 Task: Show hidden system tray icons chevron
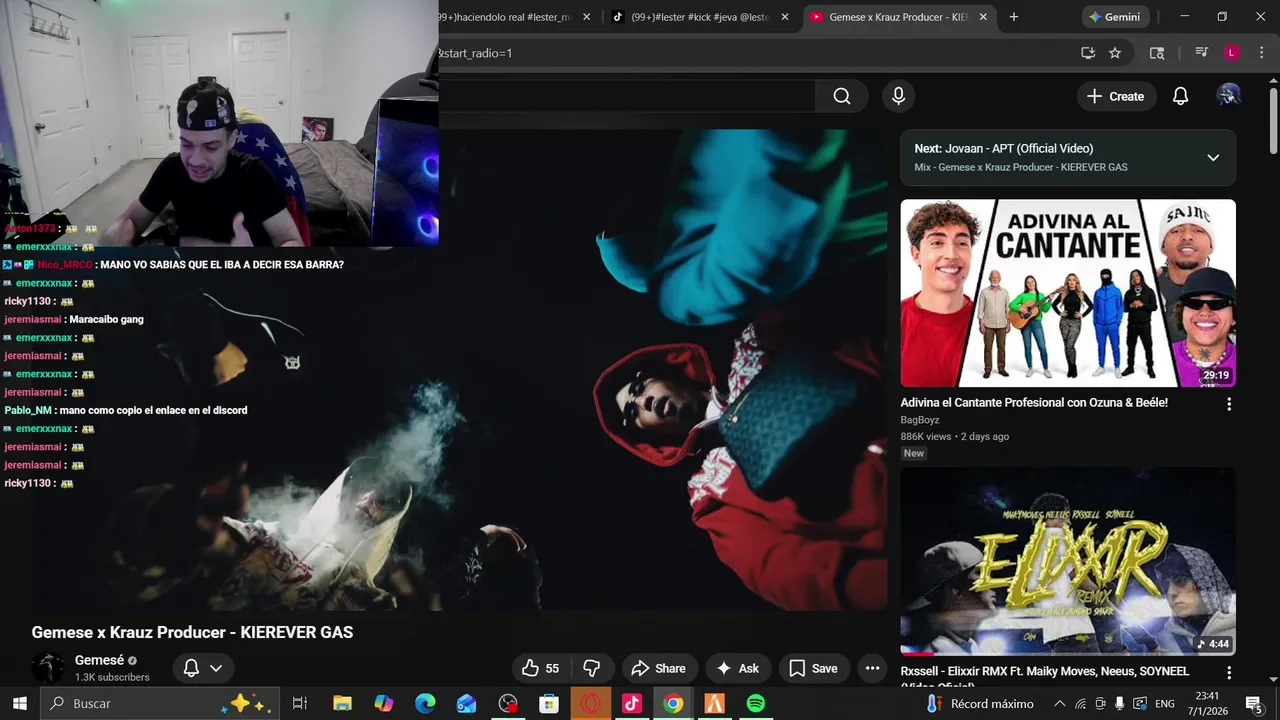(1060, 704)
